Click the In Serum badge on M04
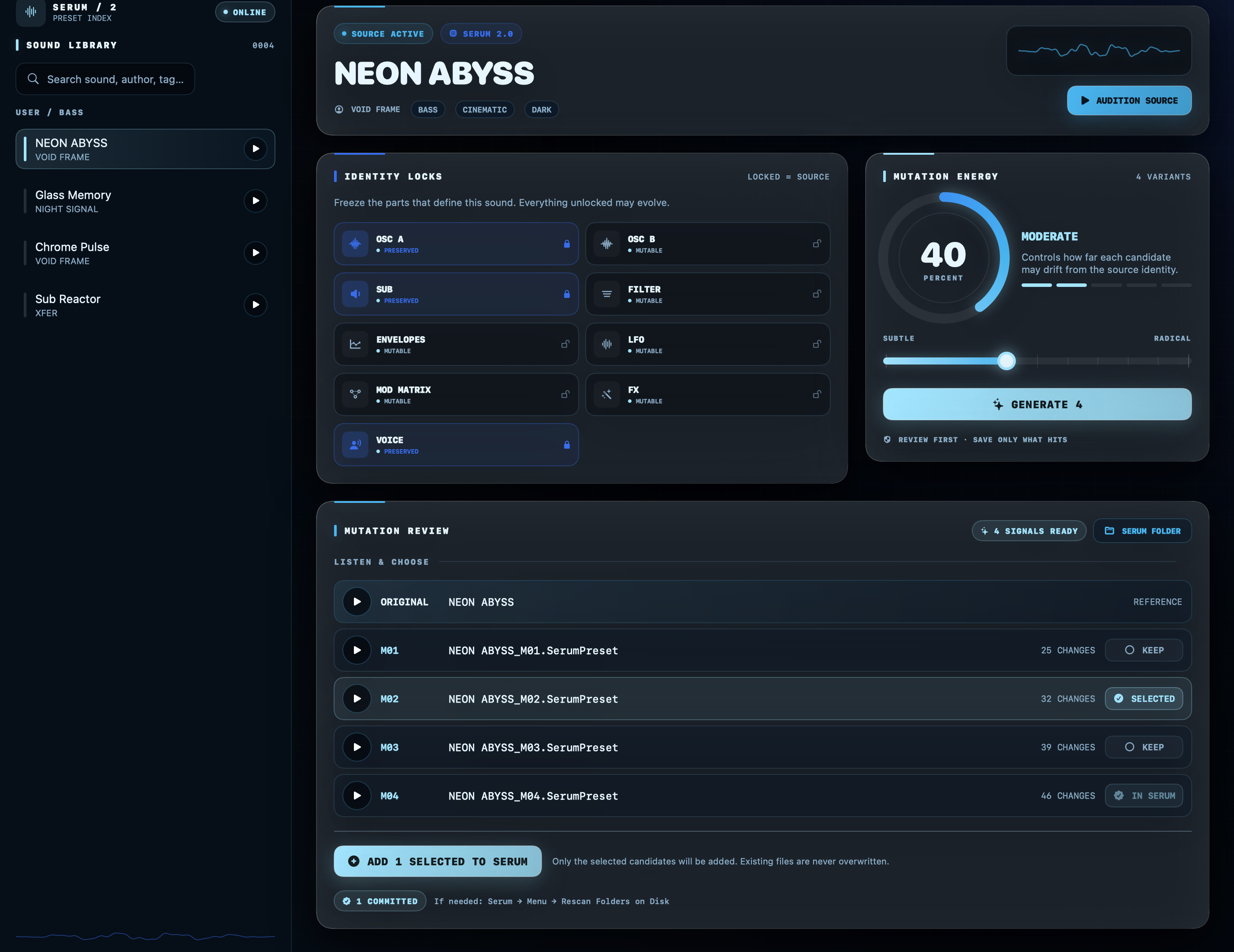This screenshot has width=1234, height=952. coord(1144,796)
